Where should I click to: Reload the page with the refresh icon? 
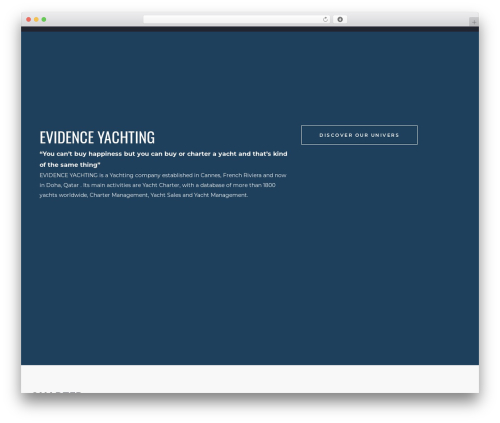325,19
